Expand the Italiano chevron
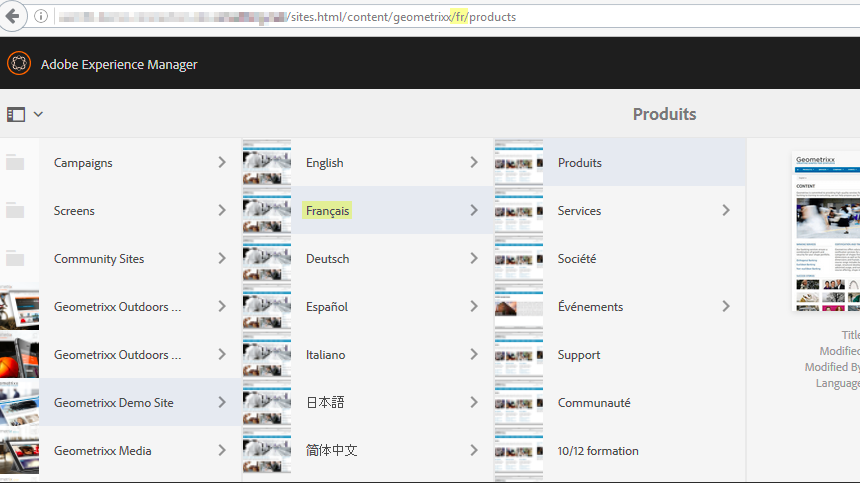The image size is (860, 483). point(474,354)
